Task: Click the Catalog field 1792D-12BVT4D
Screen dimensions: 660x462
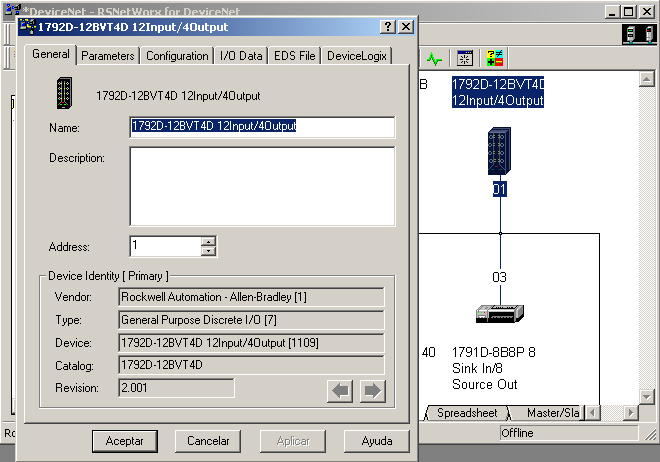Action: tap(251, 365)
